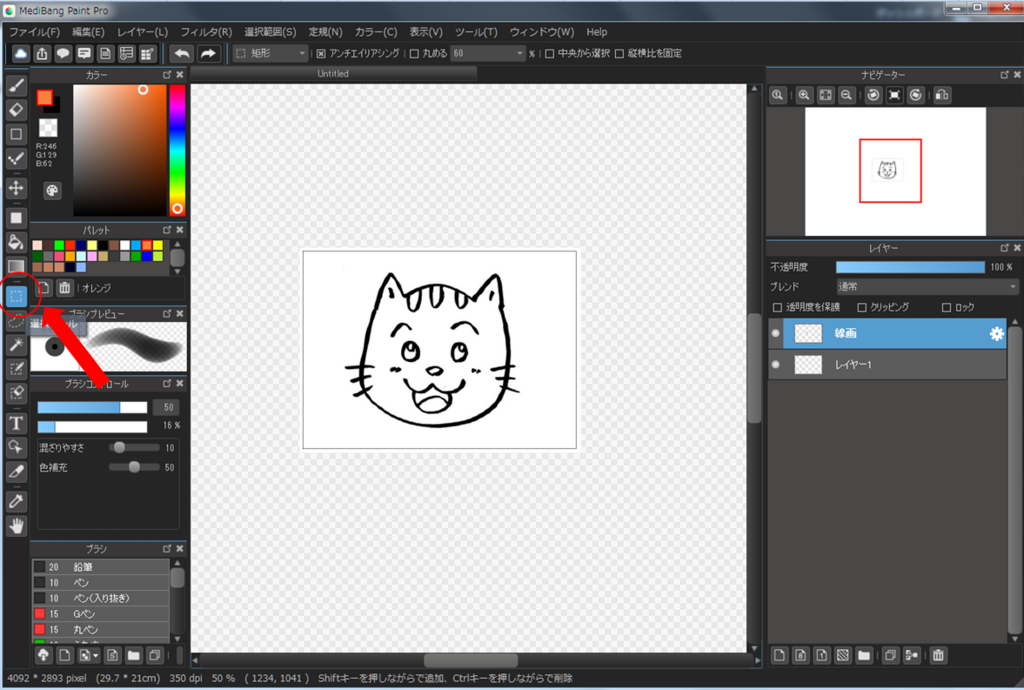Click the brush size value field 50
The height and width of the screenshot is (690, 1024).
click(168, 407)
